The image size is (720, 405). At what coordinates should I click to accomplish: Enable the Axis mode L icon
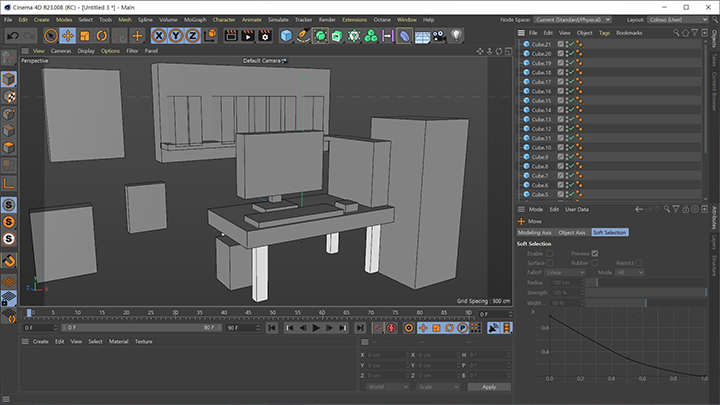(9, 184)
